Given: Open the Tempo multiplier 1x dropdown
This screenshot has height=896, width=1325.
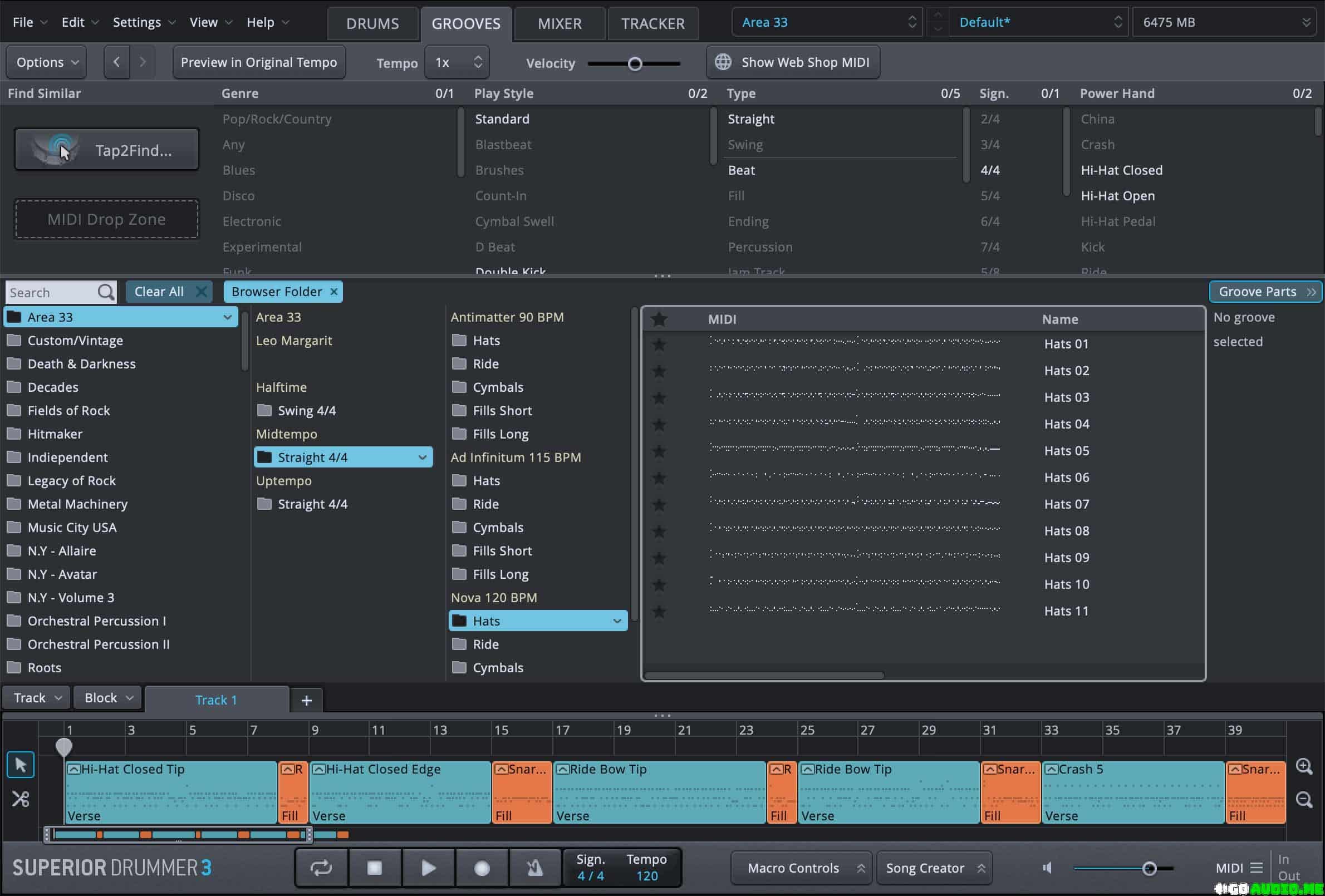Looking at the screenshot, I should [x=457, y=62].
